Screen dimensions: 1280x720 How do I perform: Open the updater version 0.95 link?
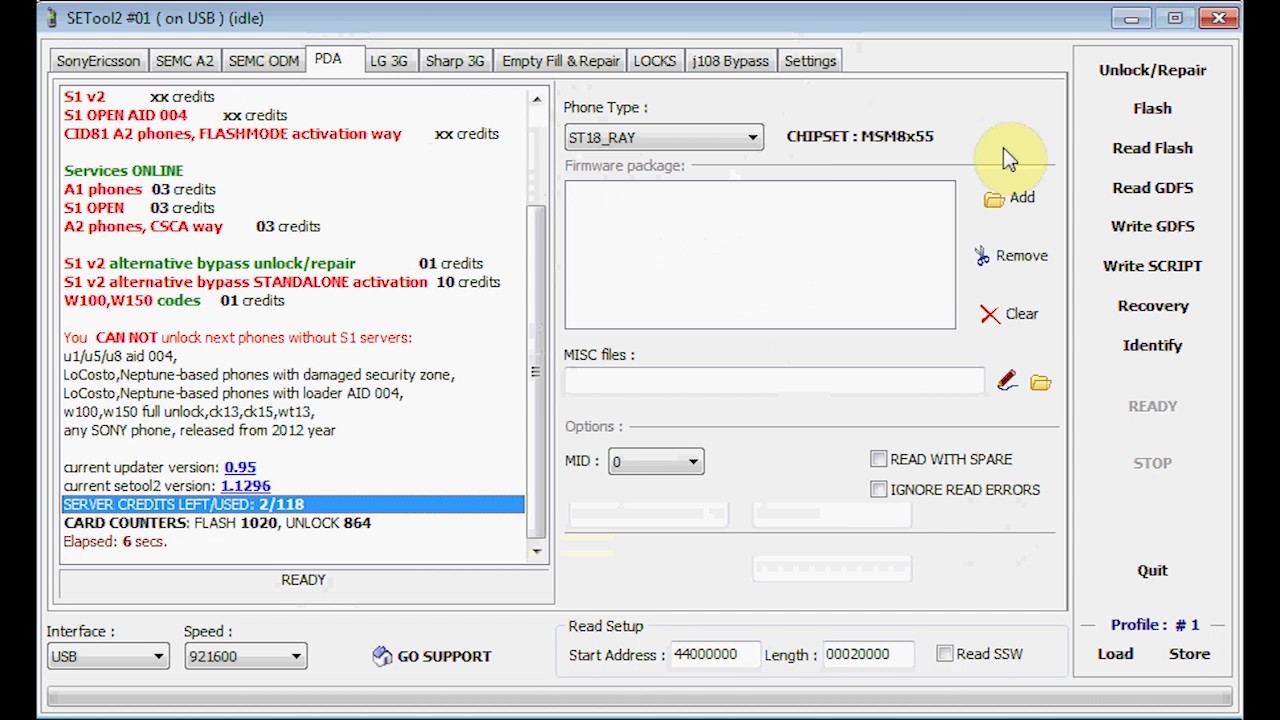point(240,467)
